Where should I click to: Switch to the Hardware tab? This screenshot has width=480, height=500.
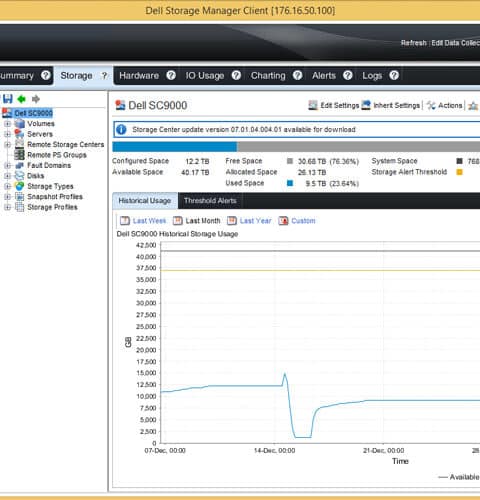139,76
